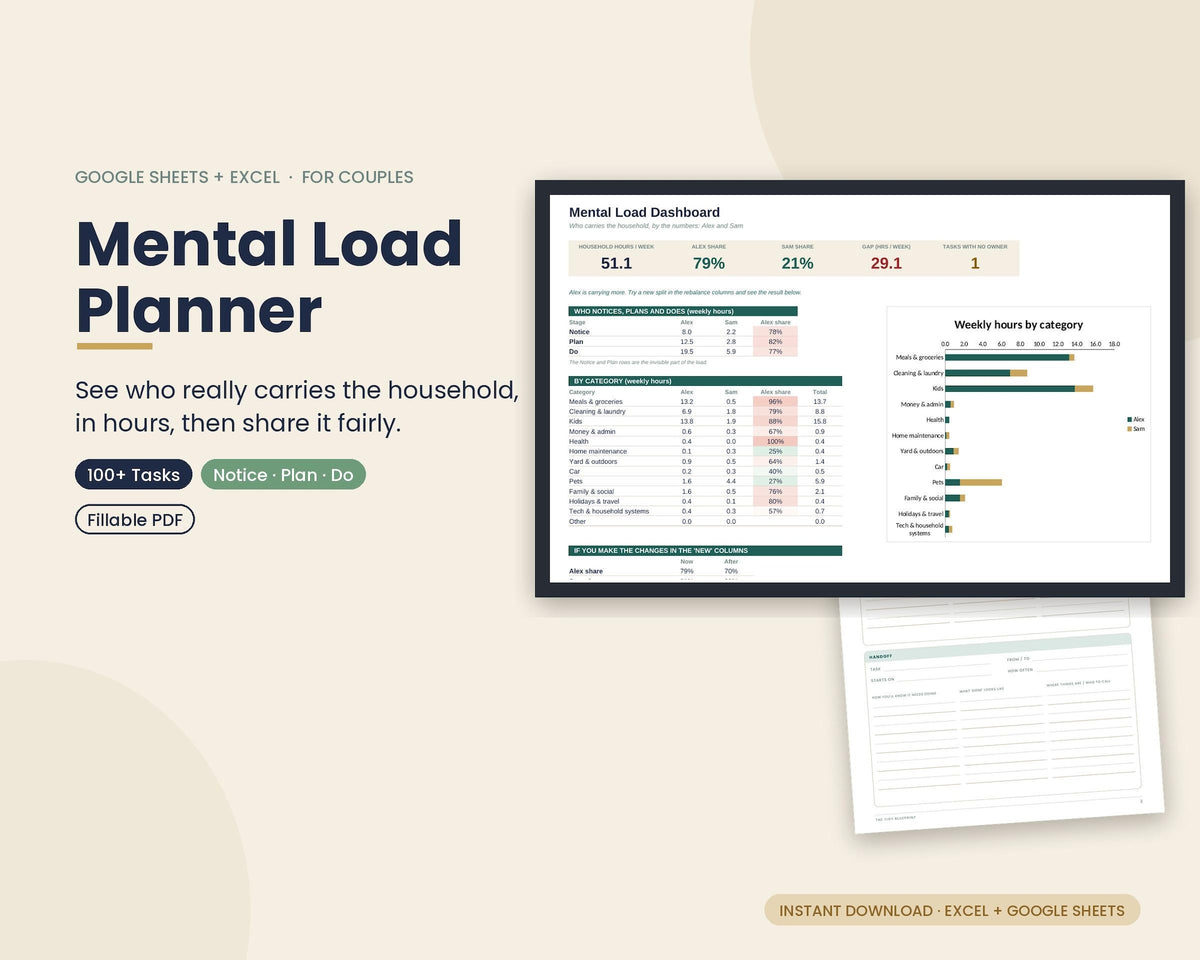Select the 'Holidays & travel' row's 80% share cell
This screenshot has width=1200, height=960.
[775, 501]
